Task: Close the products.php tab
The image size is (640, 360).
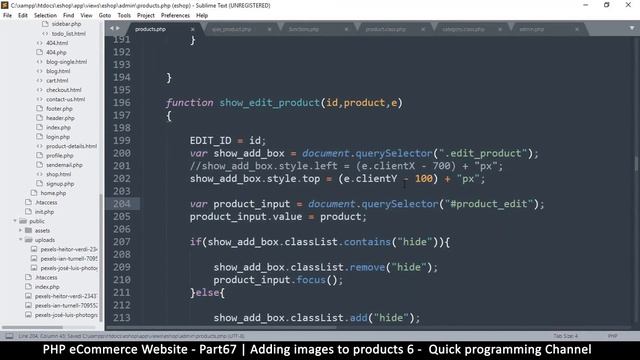Action: pyautogui.click(x=193, y=29)
